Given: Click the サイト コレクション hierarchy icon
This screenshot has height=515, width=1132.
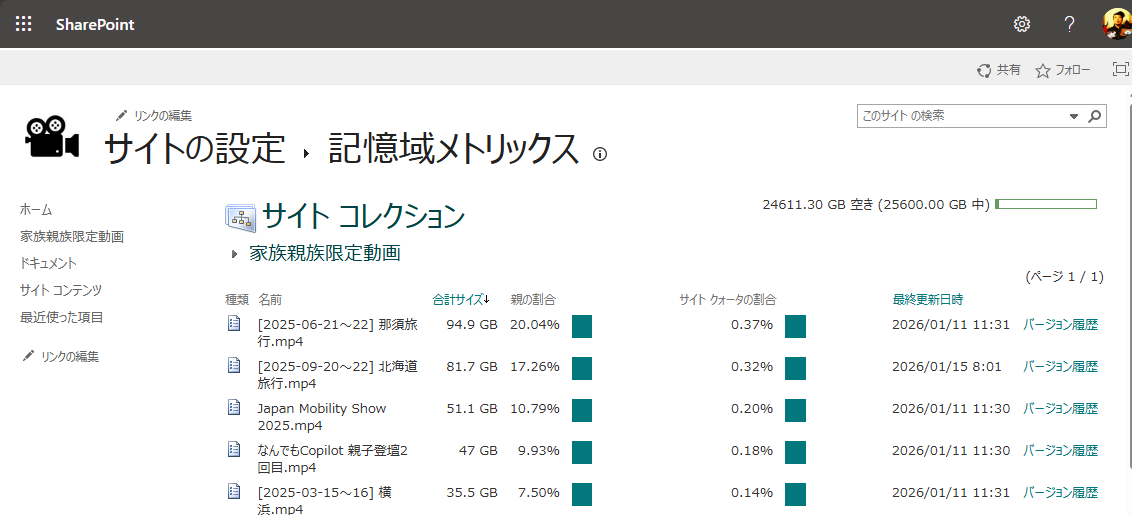Looking at the screenshot, I should (x=240, y=217).
